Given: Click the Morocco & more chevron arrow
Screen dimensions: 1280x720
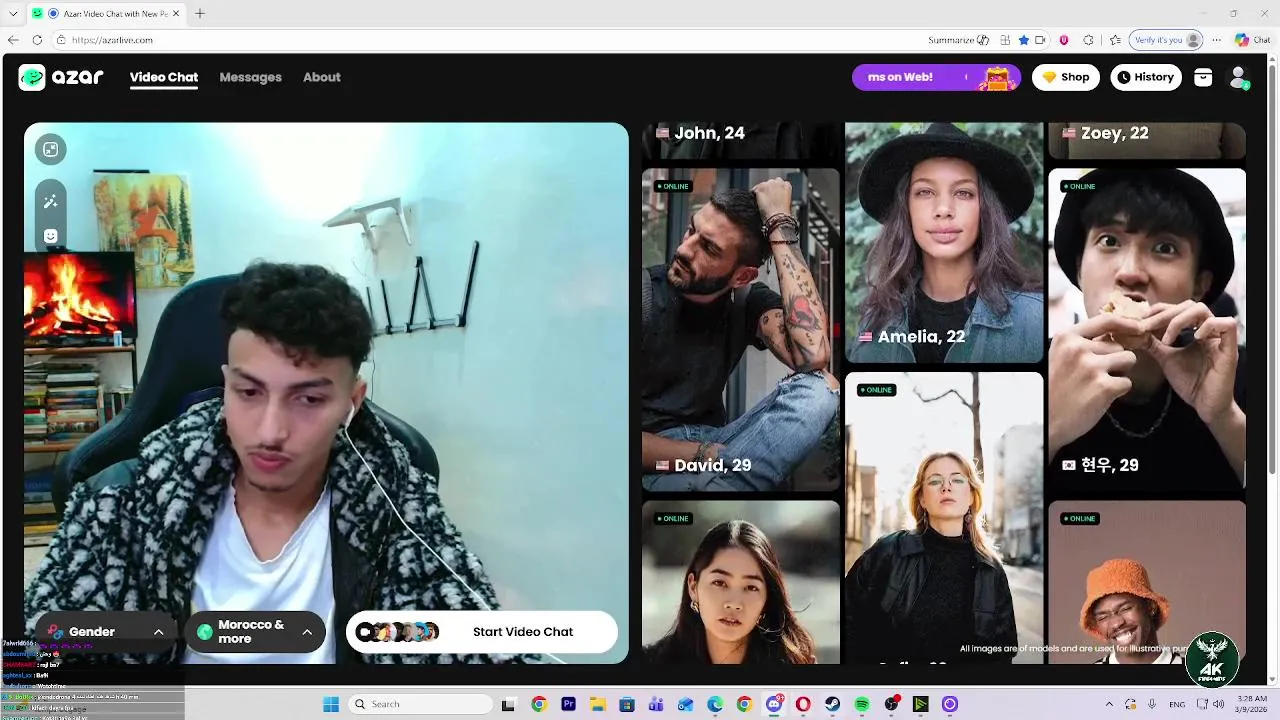Looking at the screenshot, I should [x=307, y=632].
